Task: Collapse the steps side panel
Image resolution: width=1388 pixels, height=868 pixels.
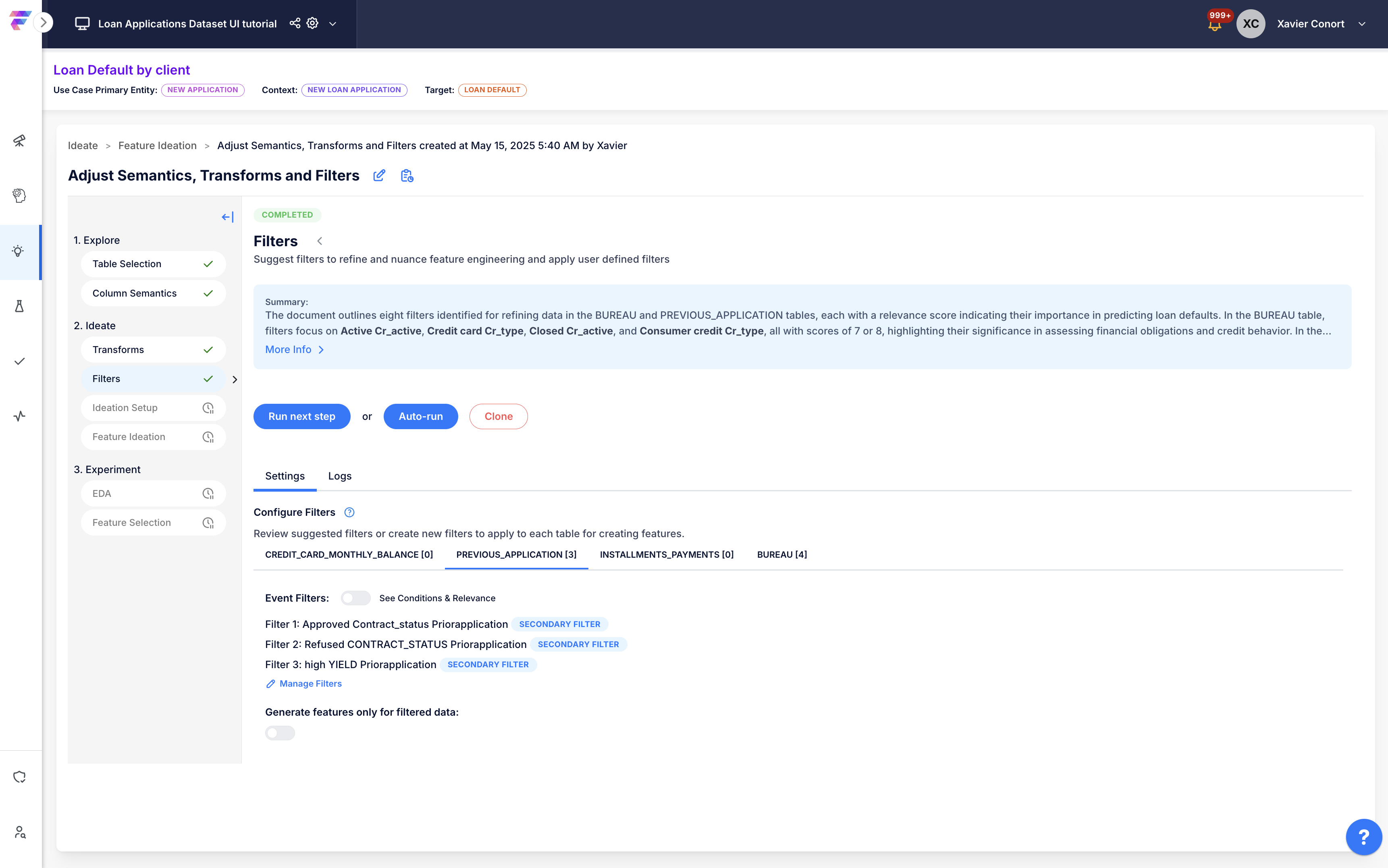Action: coord(227,217)
